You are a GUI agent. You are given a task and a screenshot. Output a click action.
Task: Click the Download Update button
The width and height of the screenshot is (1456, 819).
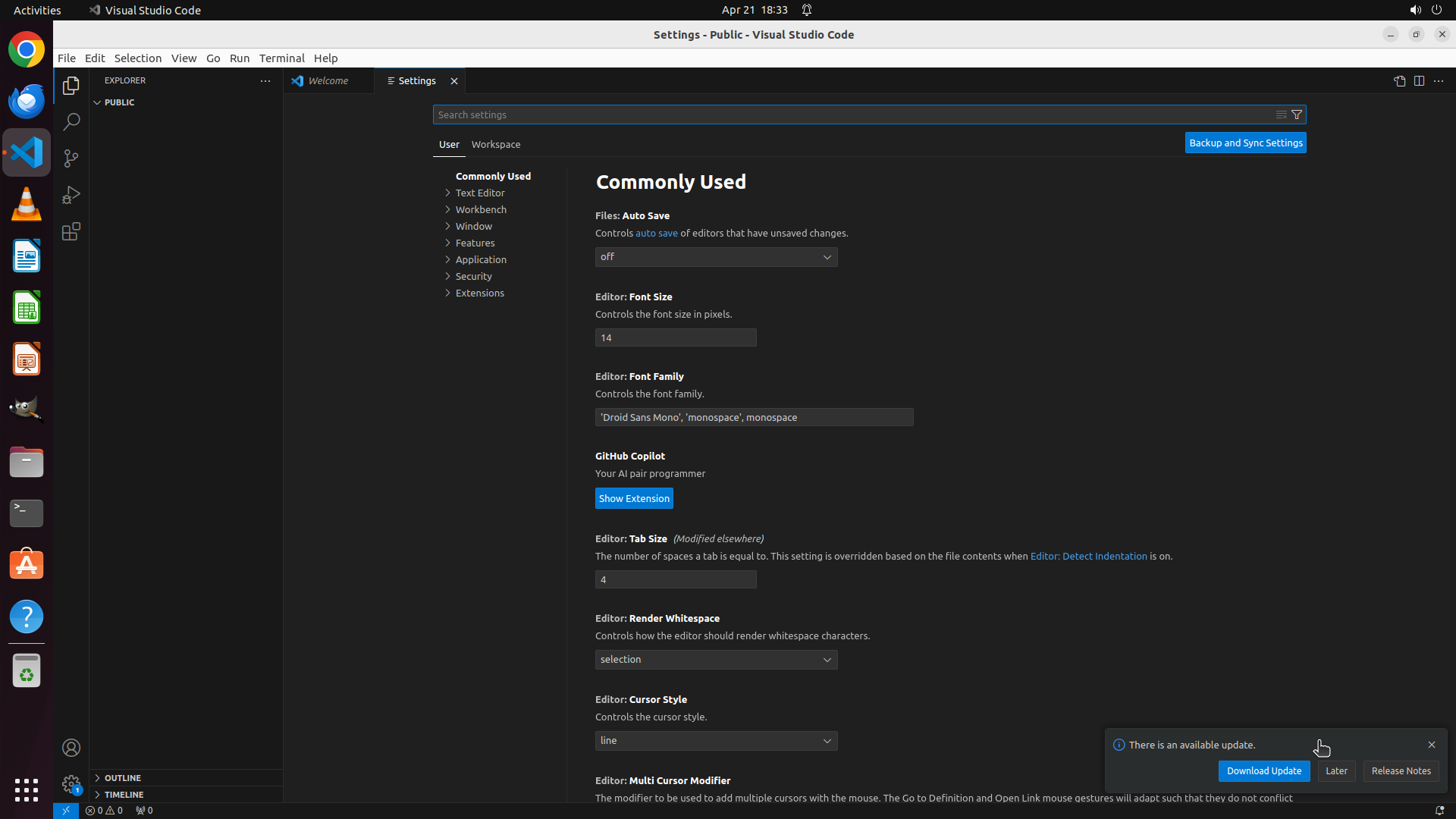[1263, 770]
